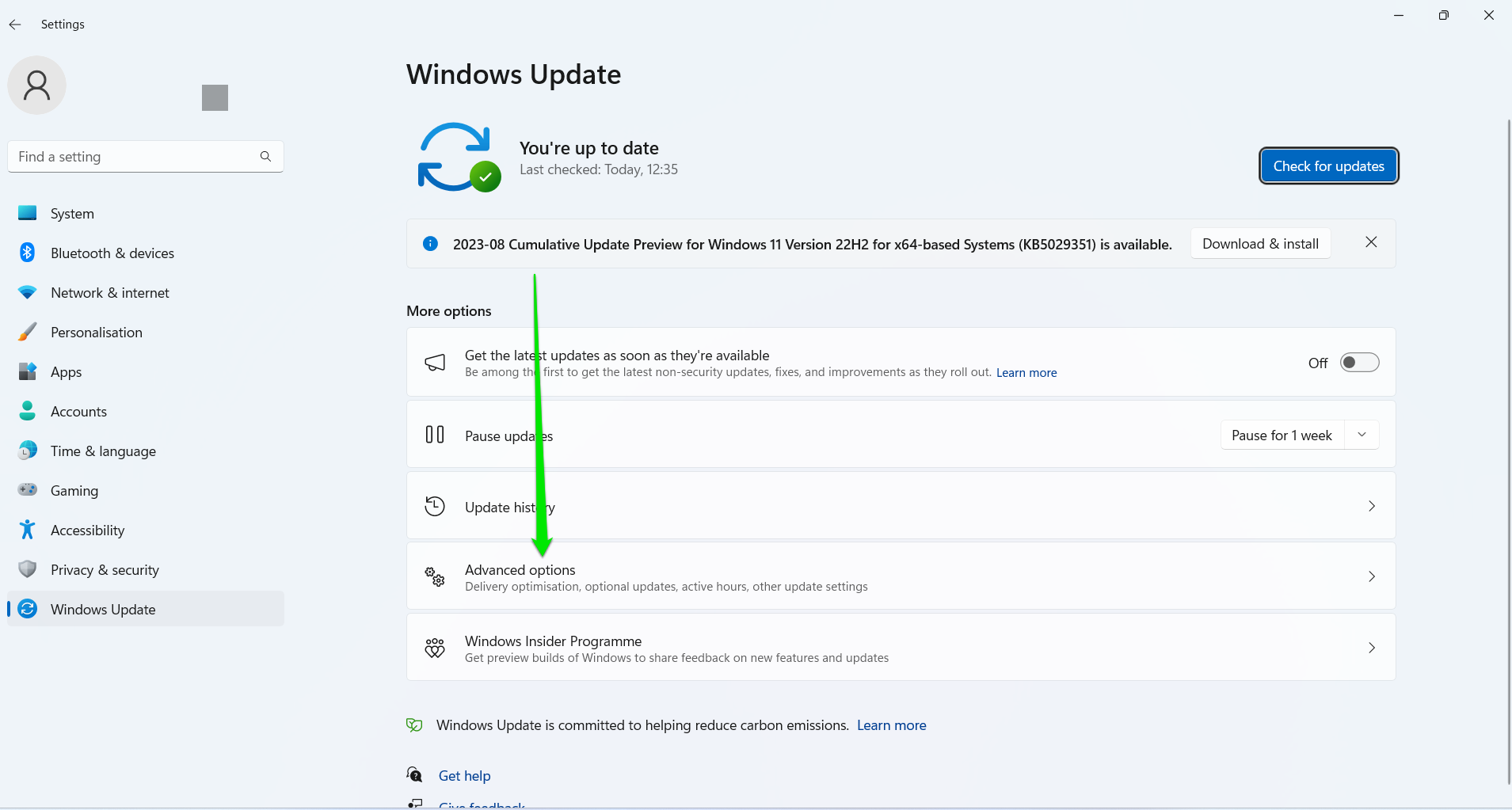1512x810 pixels.
Task: Click the search magnifier icon
Action: [265, 157]
